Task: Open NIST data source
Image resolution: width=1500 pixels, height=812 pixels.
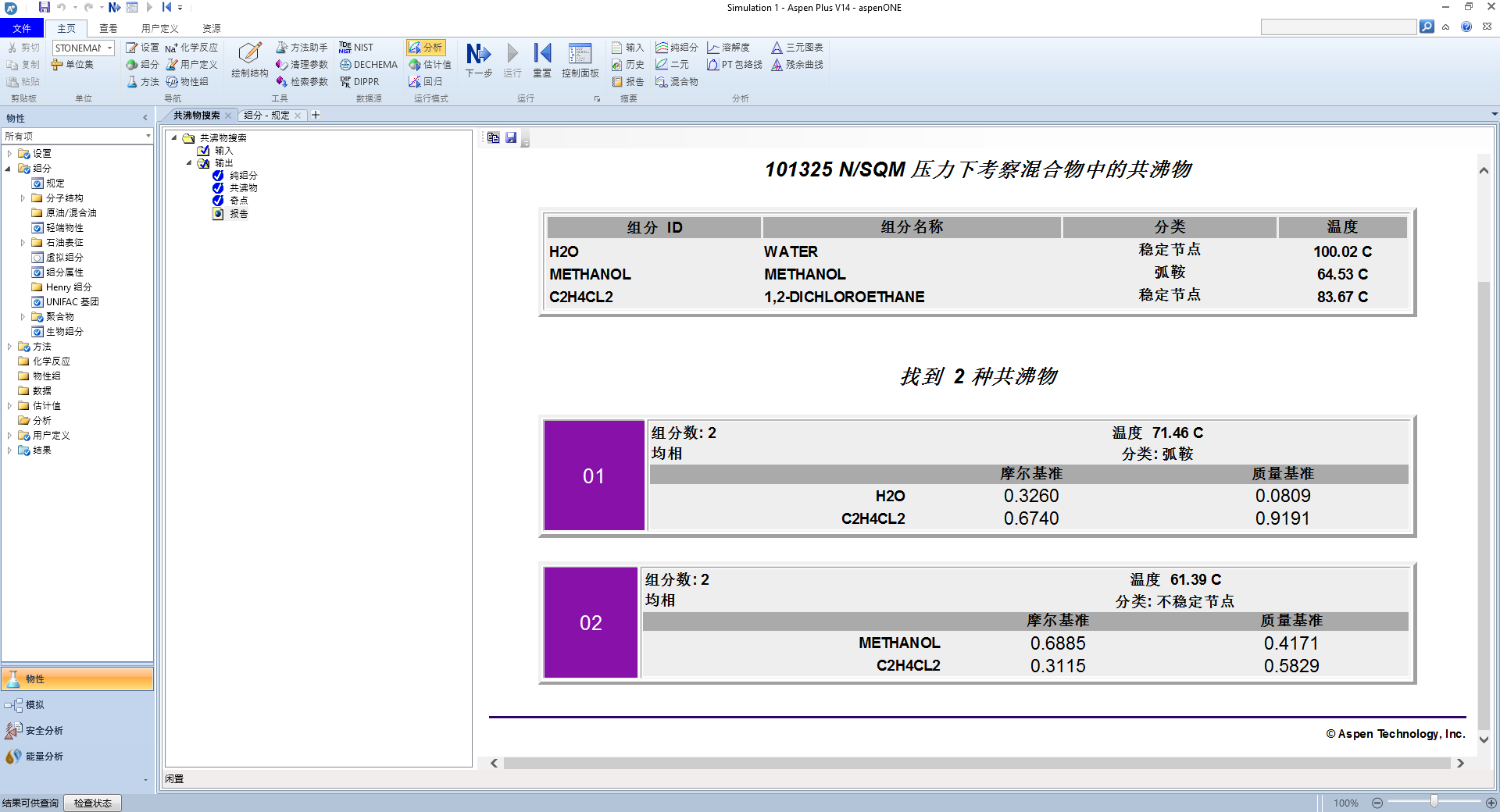Action: click(x=356, y=48)
